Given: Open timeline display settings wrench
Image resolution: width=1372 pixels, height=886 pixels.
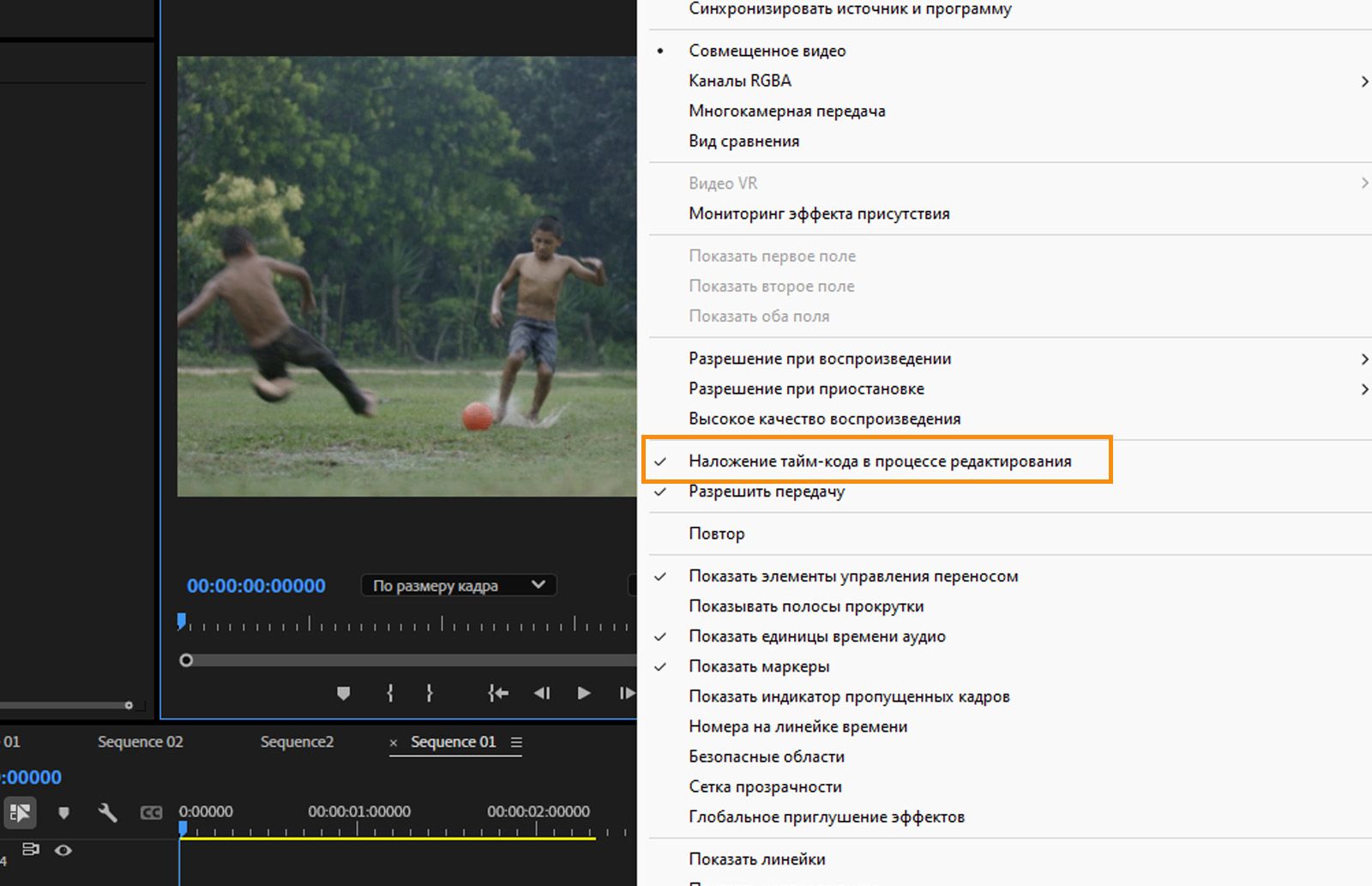Looking at the screenshot, I should point(107,812).
